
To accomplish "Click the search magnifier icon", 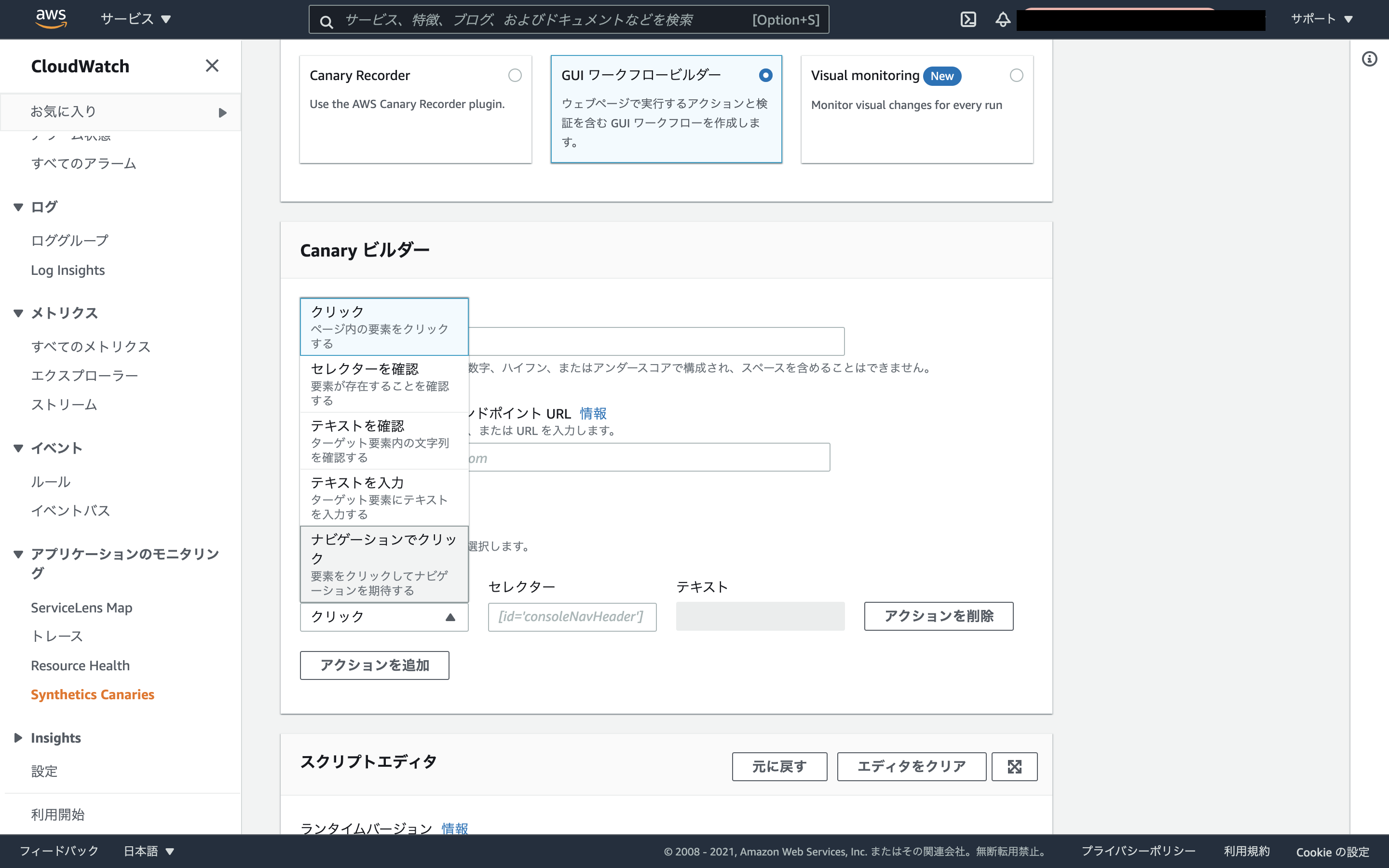I will [x=326, y=20].
